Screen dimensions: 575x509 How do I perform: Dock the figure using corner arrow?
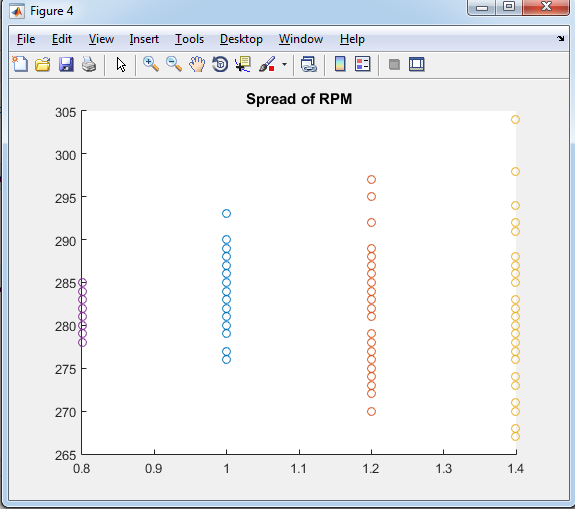[560, 38]
